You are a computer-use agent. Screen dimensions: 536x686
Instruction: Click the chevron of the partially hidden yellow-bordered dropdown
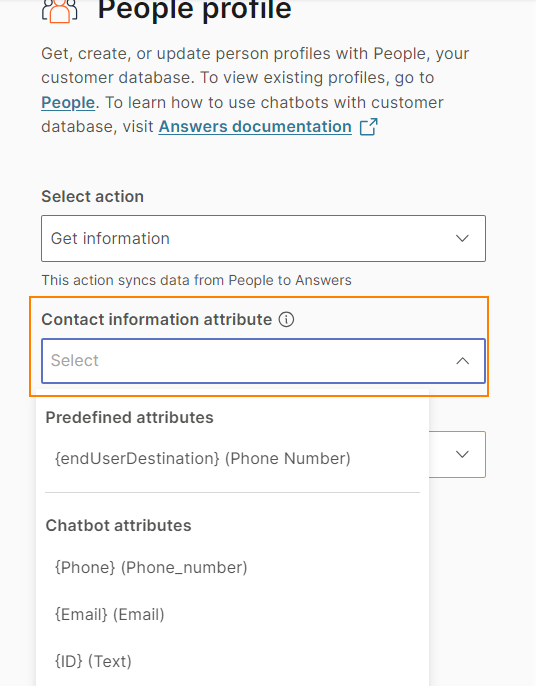462,454
